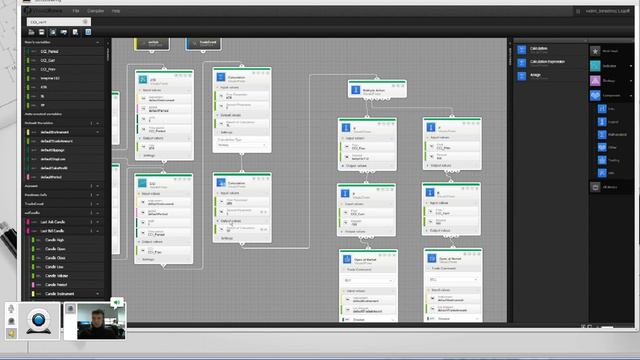The height and width of the screenshot is (360, 640).
Task: Click the Multiple Action block icon
Action: pos(356,90)
